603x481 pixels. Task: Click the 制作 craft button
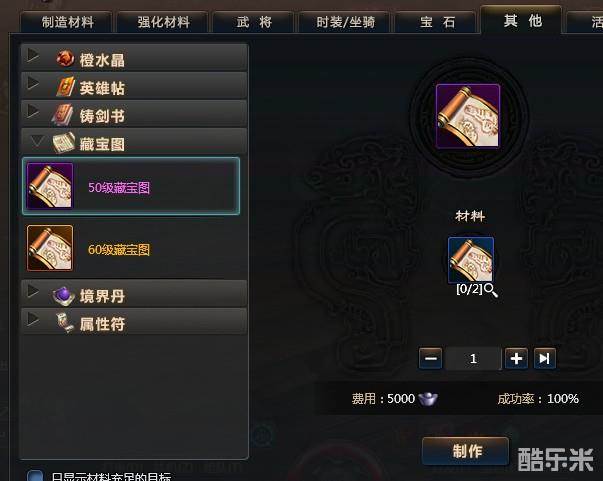(x=466, y=451)
